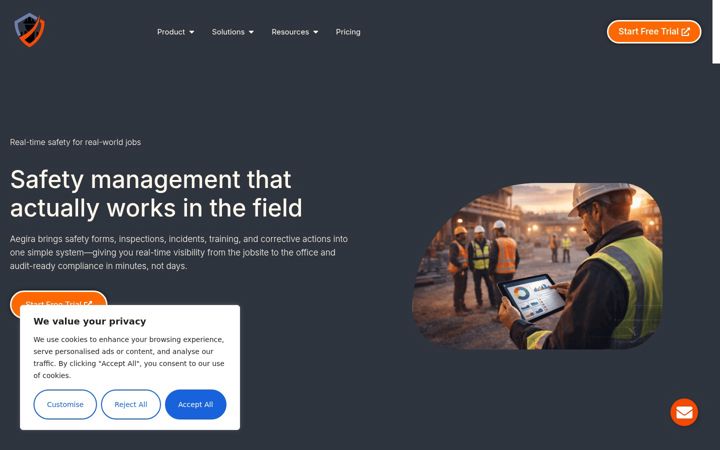Screen dimensions: 720x450
Task: Reject all cookies
Action: [131, 404]
